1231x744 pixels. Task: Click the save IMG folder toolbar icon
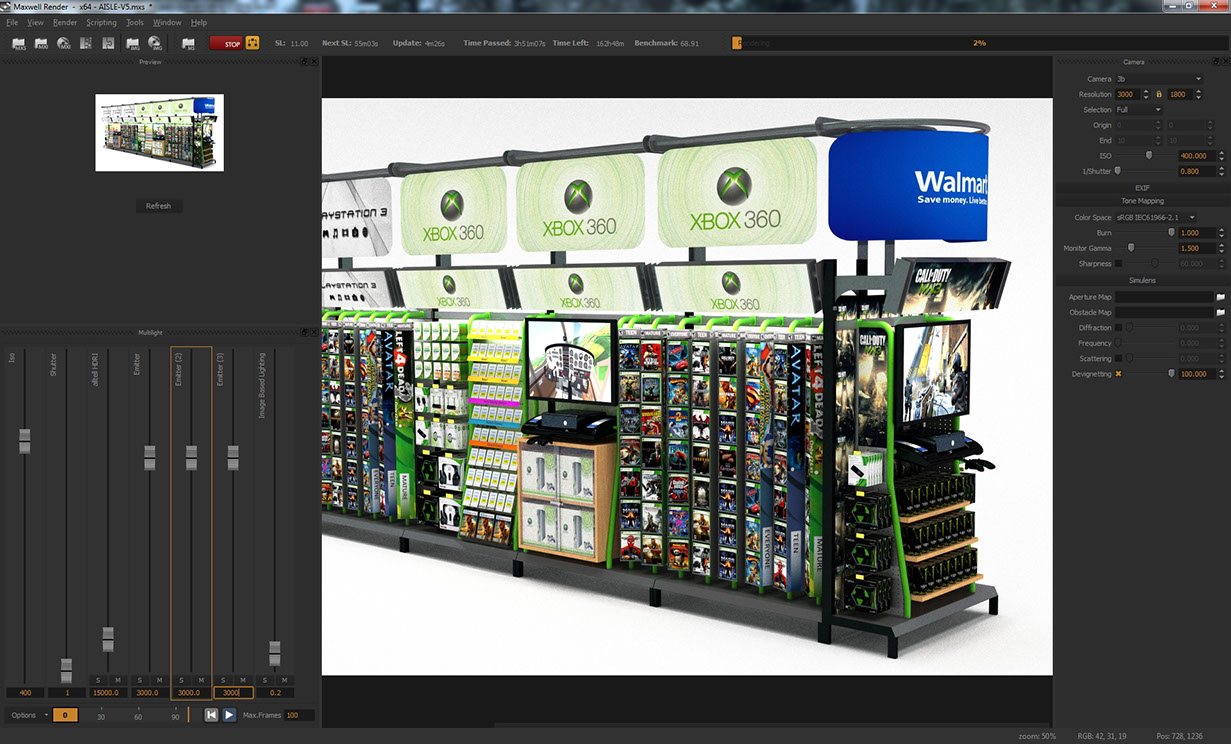pyautogui.click(x=132, y=43)
